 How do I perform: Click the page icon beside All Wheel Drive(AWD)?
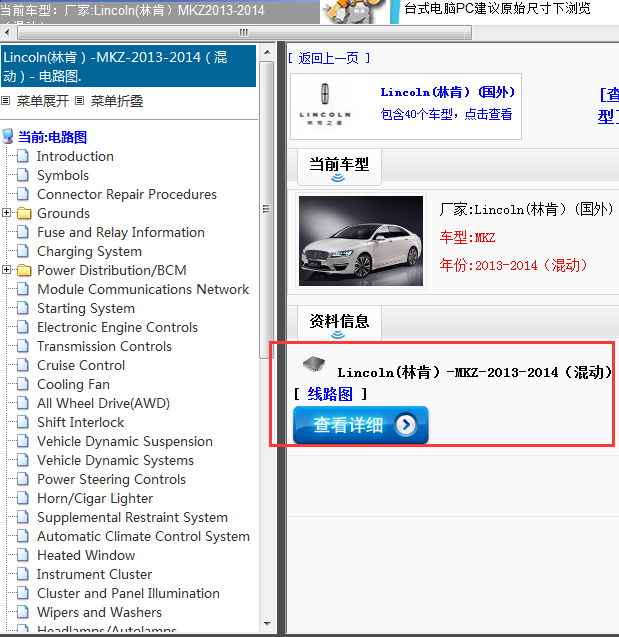coord(23,403)
